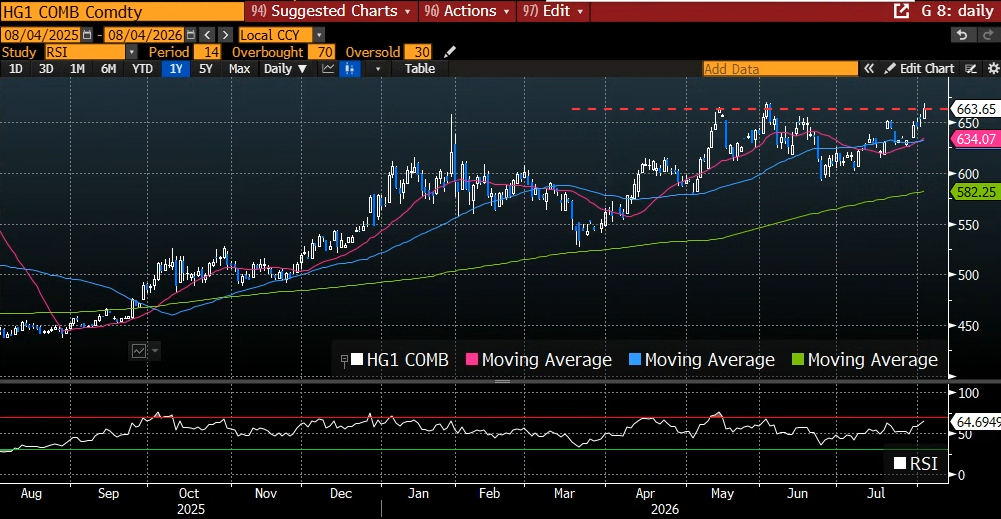The height and width of the screenshot is (519, 1001).
Task: Click the G 8: daily title text
Action: [x=957, y=11]
